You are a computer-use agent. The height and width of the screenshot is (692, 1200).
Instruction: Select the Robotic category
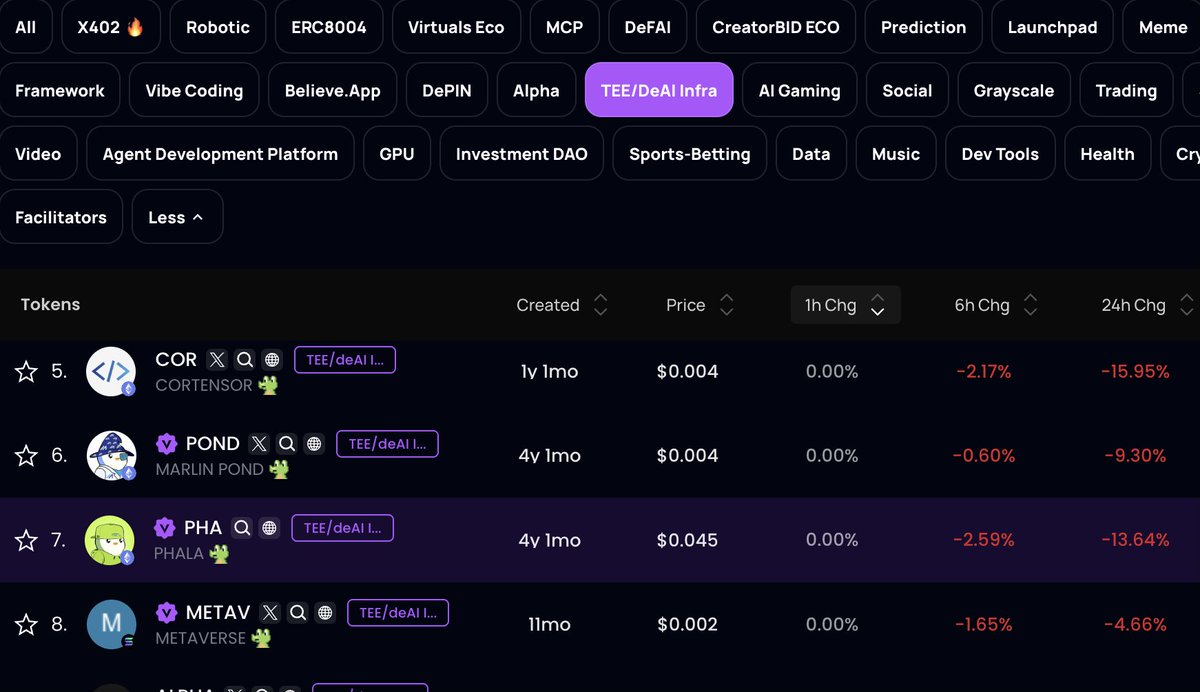click(218, 27)
